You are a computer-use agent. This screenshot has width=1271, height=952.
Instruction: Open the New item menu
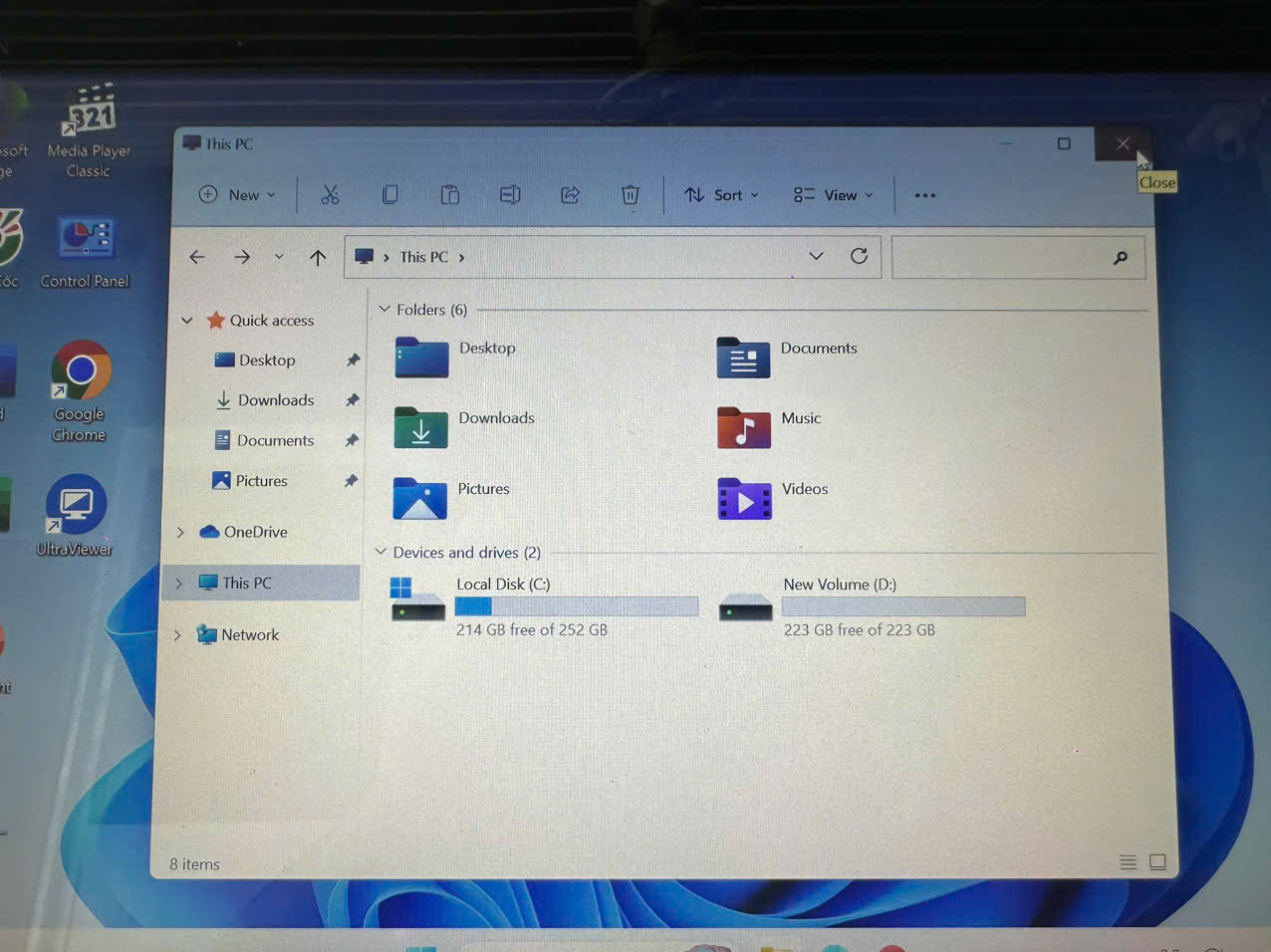237,195
